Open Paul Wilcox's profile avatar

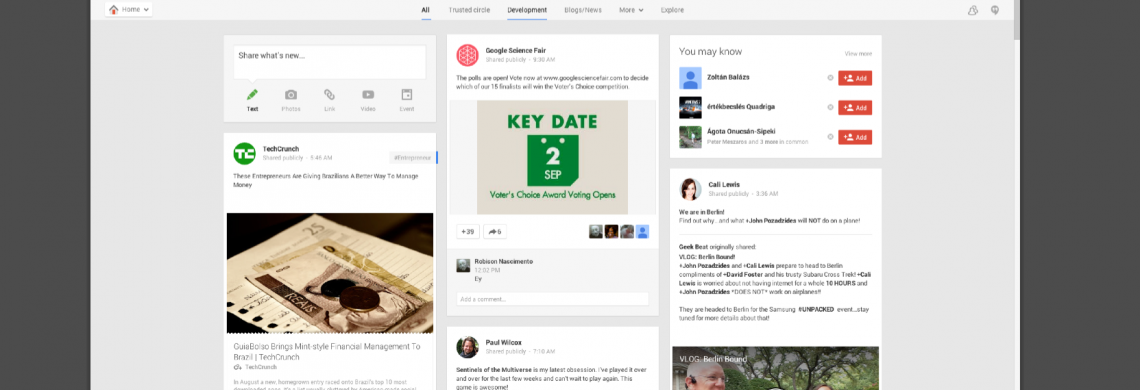(467, 347)
